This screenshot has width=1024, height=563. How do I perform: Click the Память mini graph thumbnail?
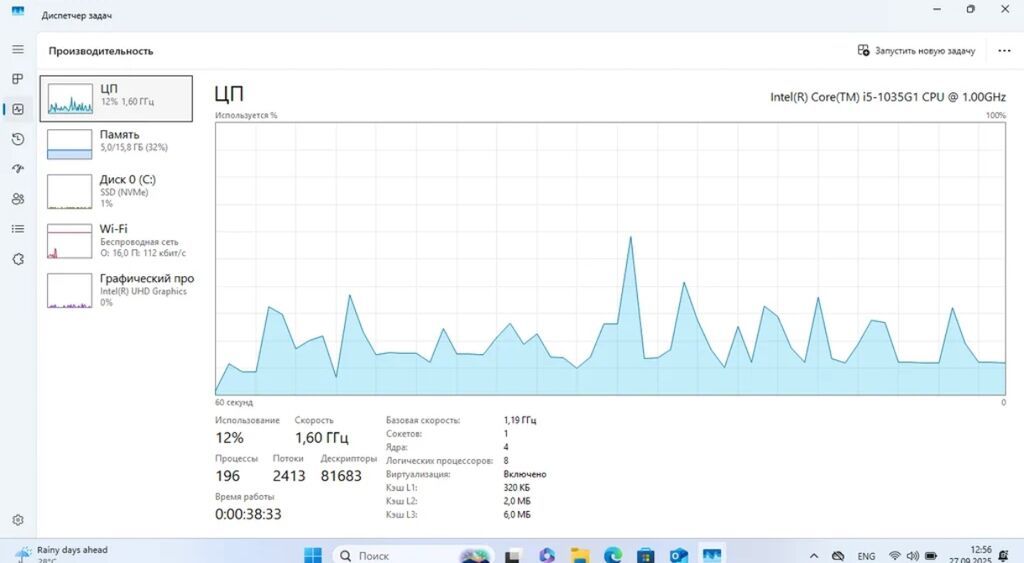(x=70, y=144)
